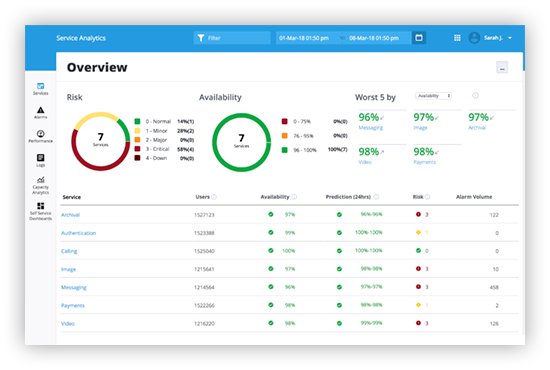
Task: Click info icon next to Worst 5 dropdown
Action: [475, 95]
